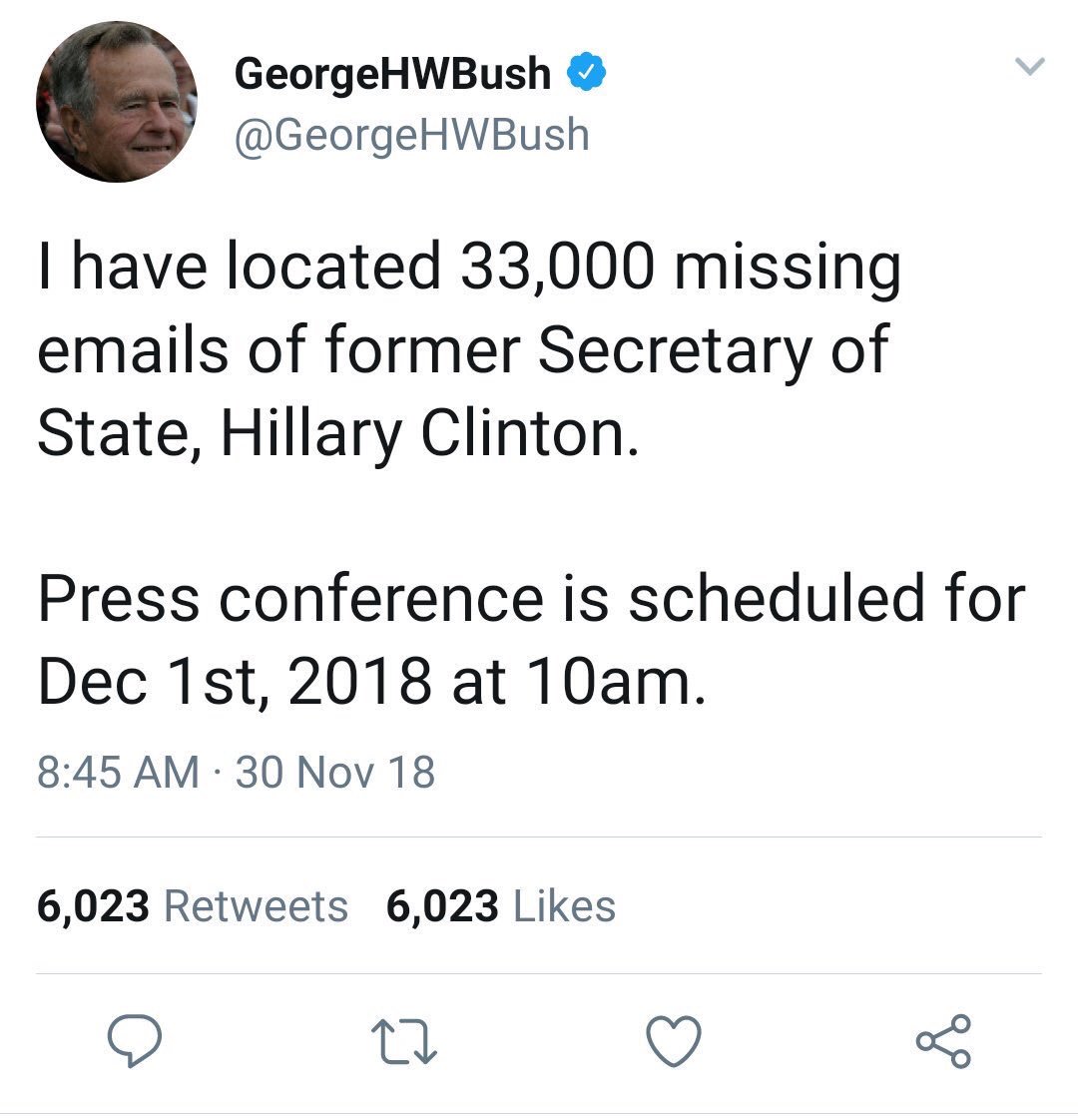
Task: Open the @GeorgeHWBush handle link
Action: coord(411,134)
